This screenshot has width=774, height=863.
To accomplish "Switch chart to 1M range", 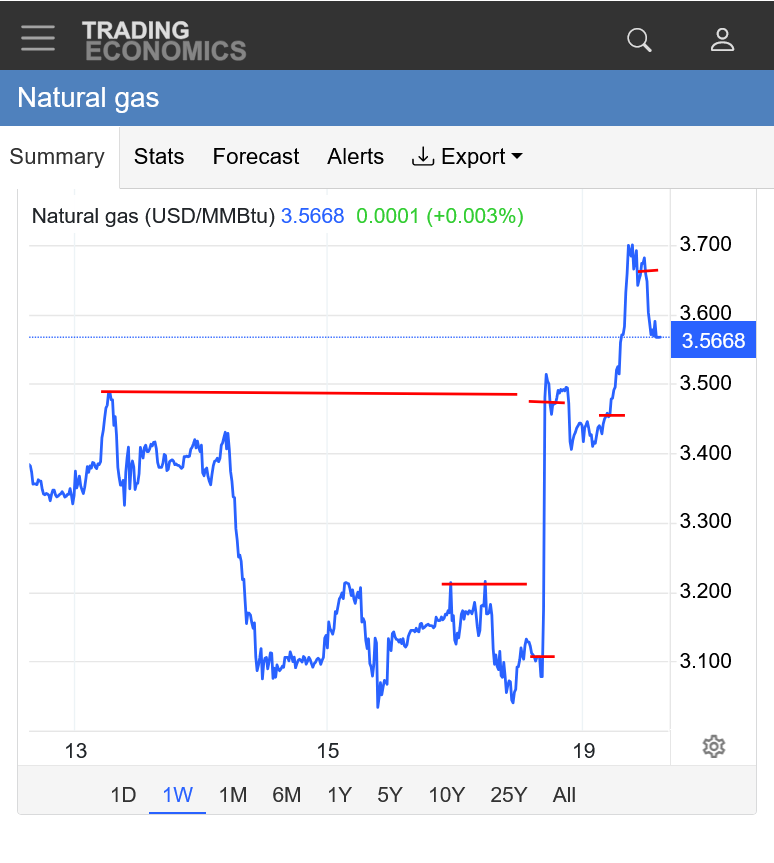I will pos(232,795).
